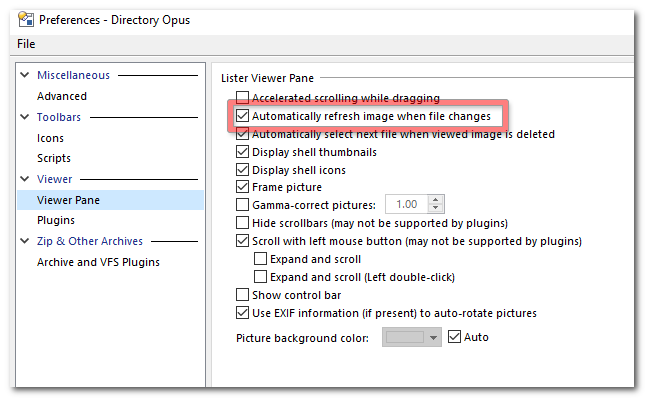Enable Show control bar
This screenshot has height=398, width=645.
click(242, 295)
